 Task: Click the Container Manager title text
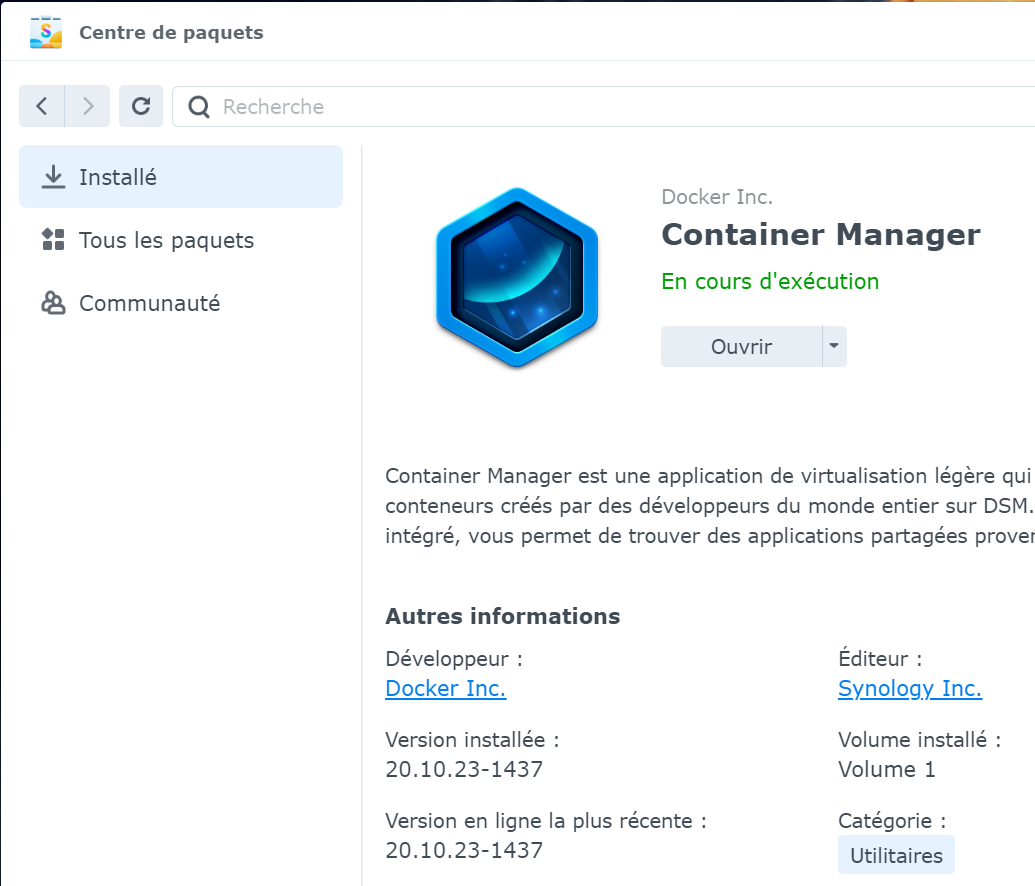[x=821, y=234]
